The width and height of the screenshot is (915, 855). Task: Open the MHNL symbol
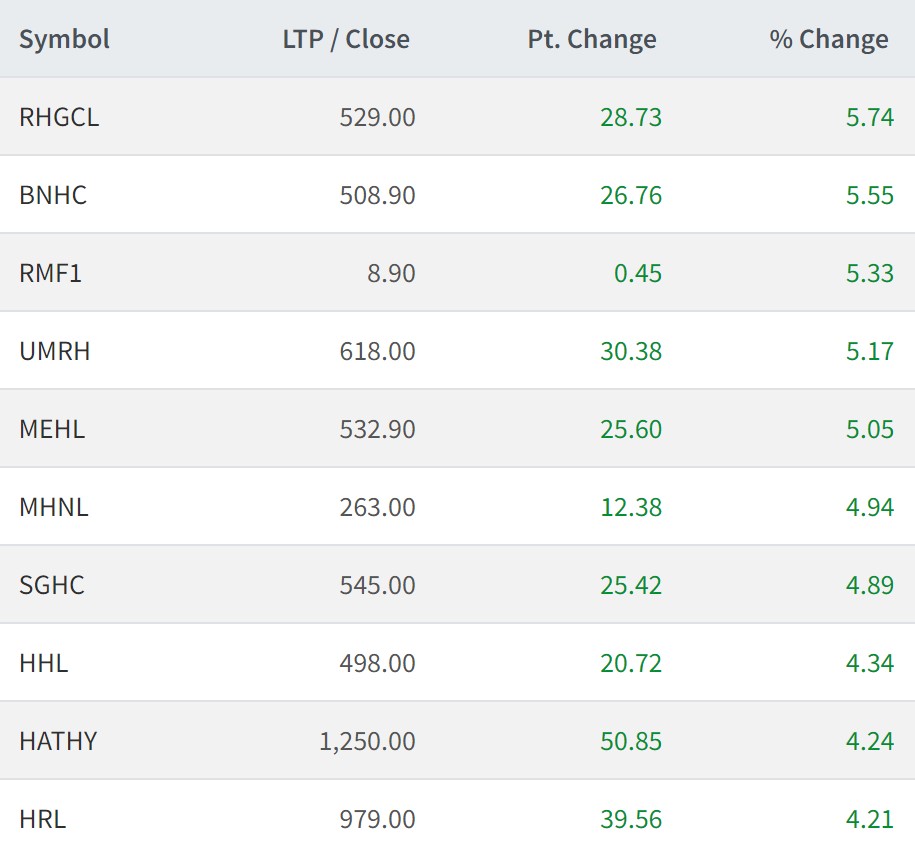54,507
